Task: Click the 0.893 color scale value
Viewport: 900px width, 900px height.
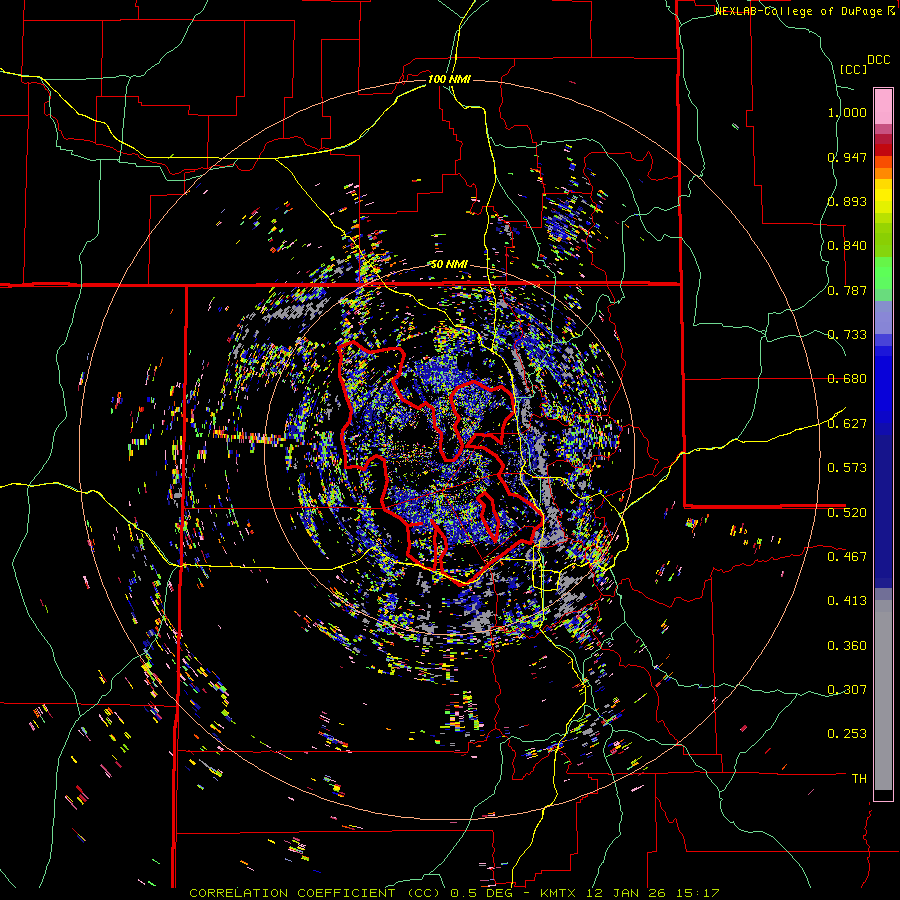Action: 847,201
